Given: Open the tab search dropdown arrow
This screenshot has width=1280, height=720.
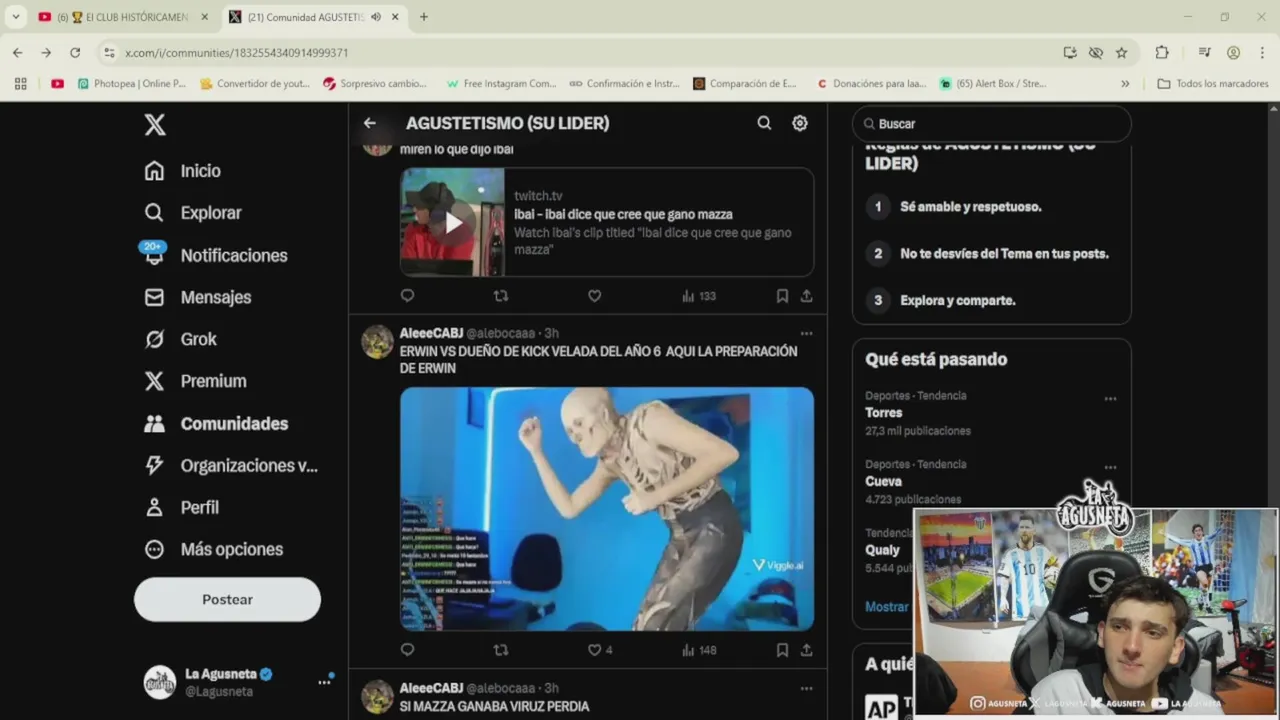Looking at the screenshot, I should tap(15, 17).
